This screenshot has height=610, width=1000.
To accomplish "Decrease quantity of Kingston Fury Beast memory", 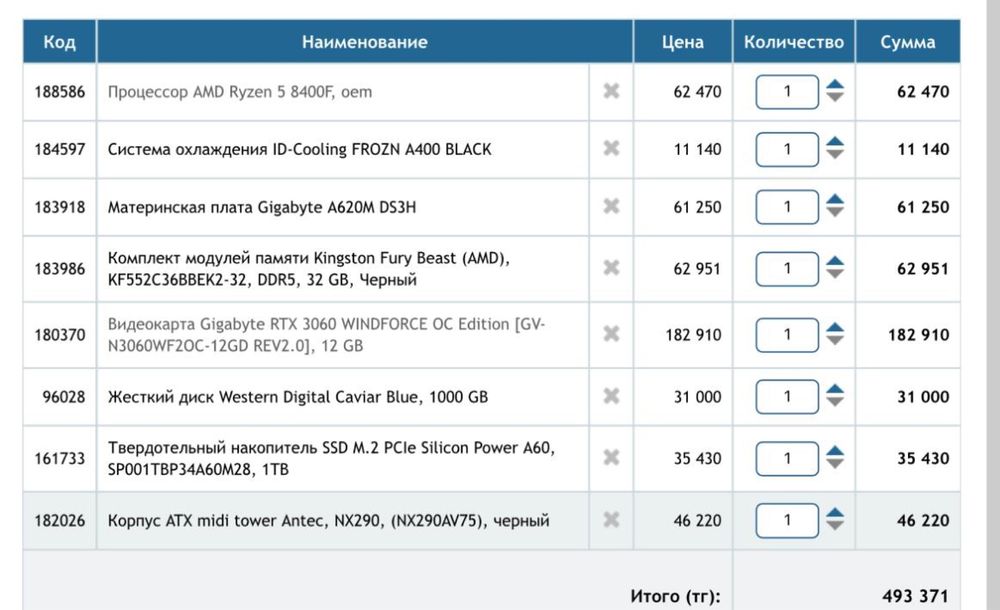I will [x=835, y=274].
